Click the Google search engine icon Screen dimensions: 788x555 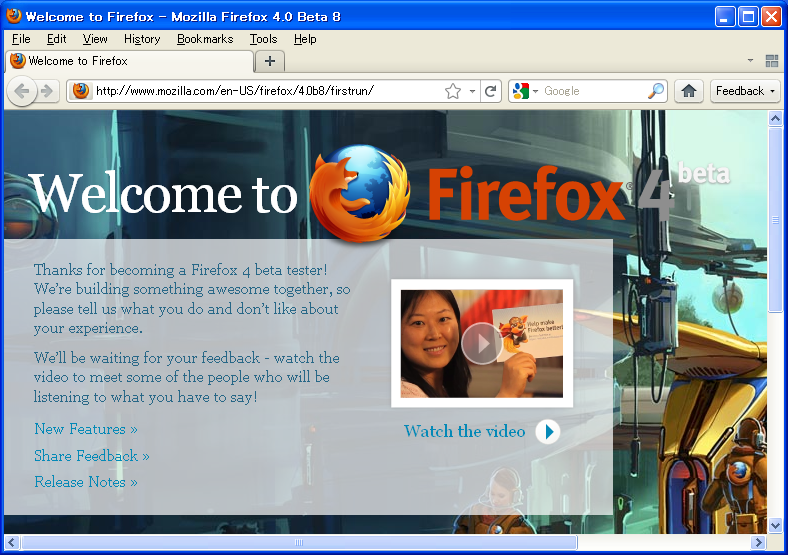tap(521, 91)
